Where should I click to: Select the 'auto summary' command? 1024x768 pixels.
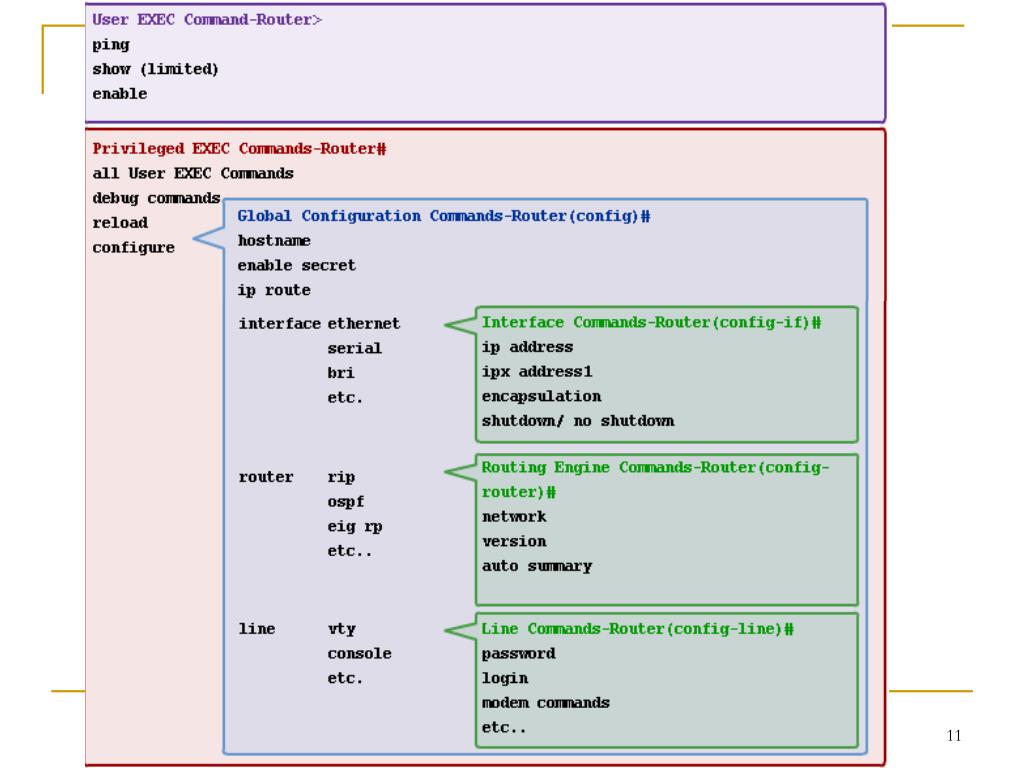(537, 567)
